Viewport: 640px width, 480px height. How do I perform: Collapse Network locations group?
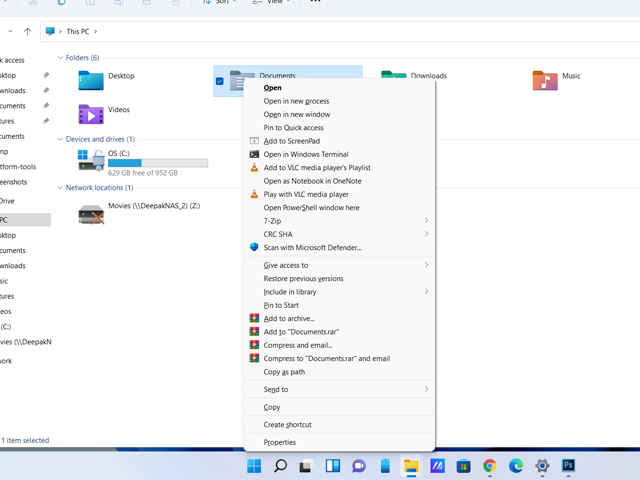pos(60,188)
